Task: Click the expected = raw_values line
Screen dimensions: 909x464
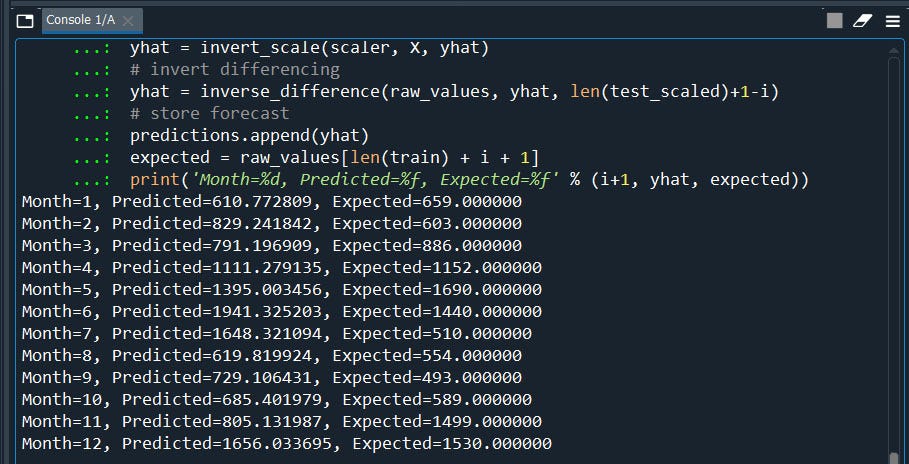Action: click(x=334, y=158)
